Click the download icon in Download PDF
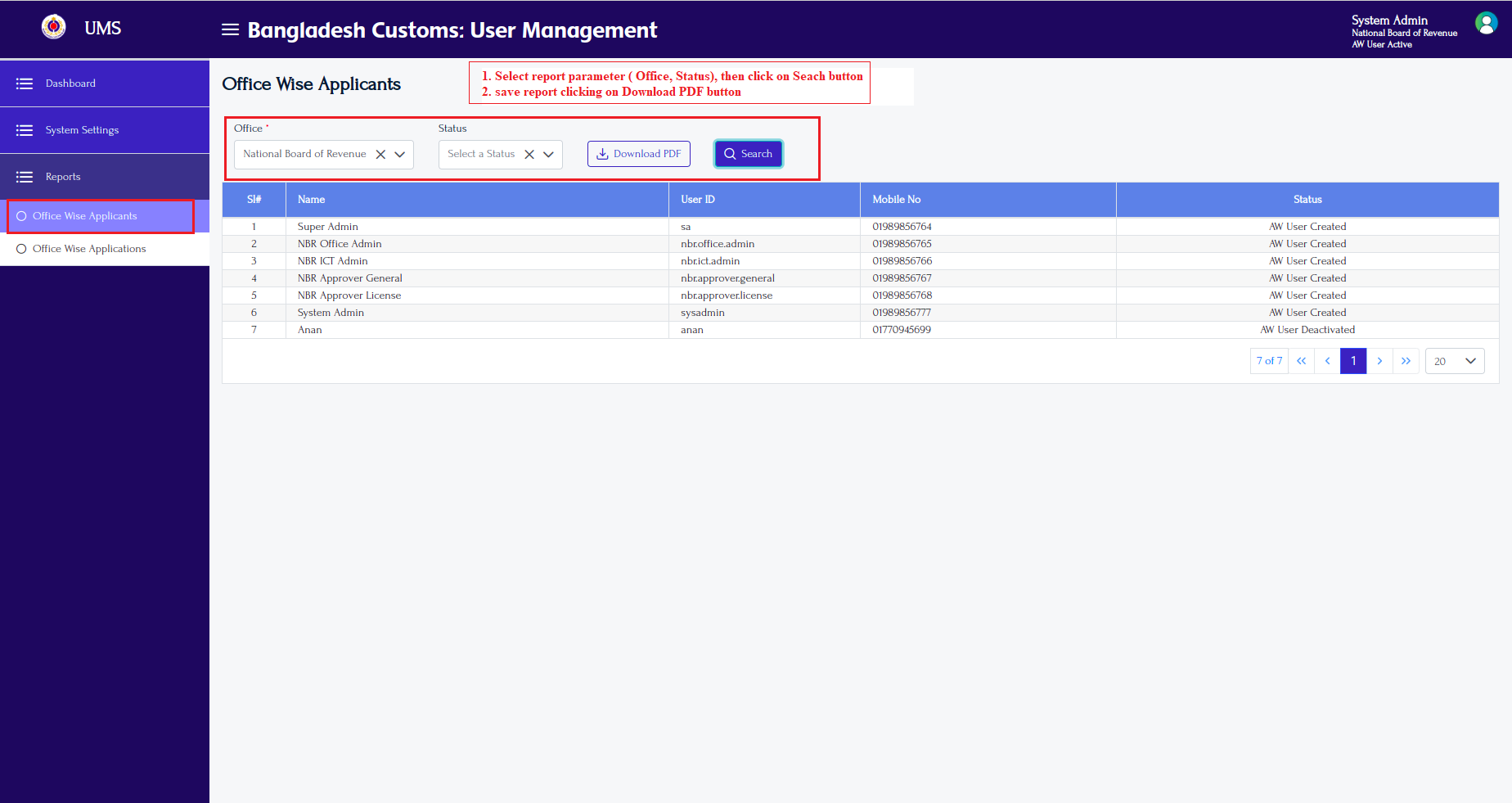Viewport: 1512px width, 803px height. 602,154
